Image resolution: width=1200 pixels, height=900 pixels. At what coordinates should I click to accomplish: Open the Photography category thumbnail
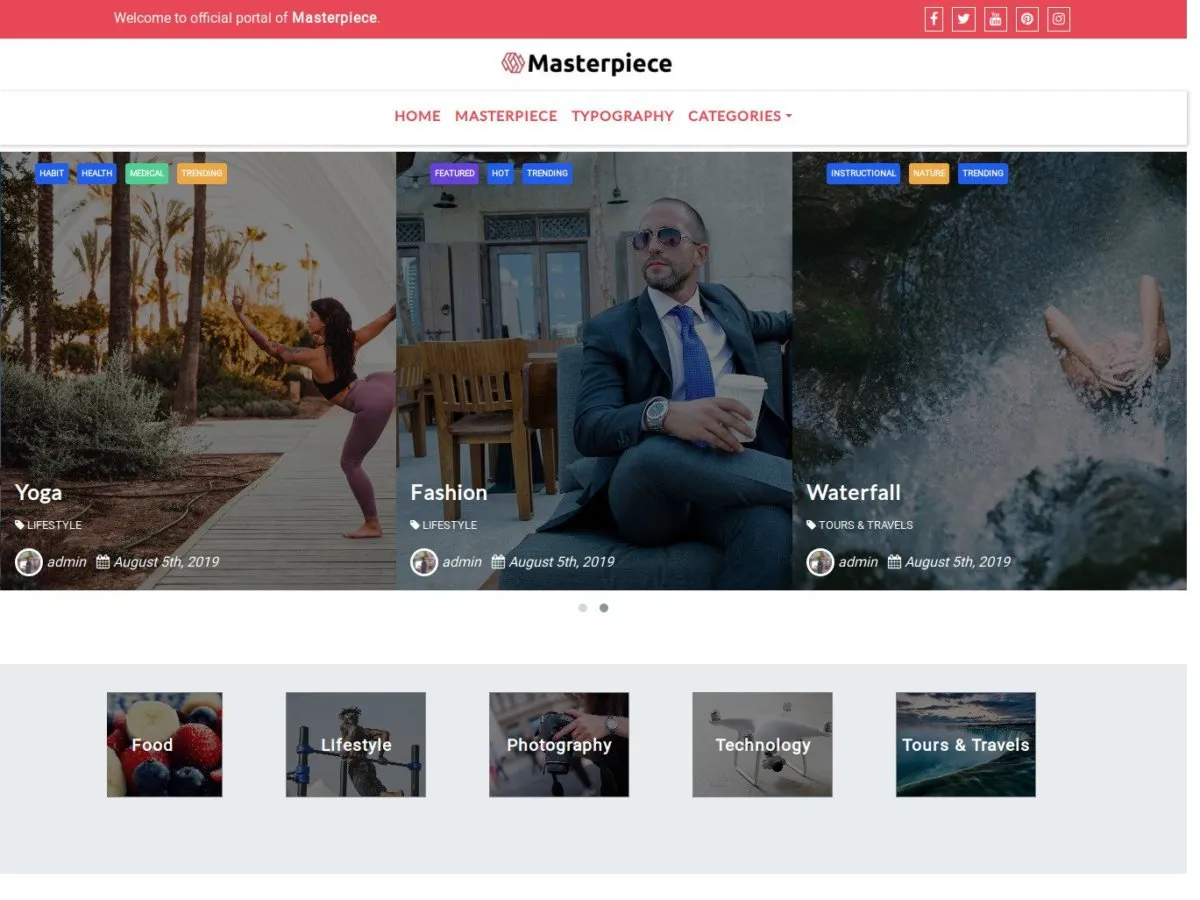pos(559,745)
